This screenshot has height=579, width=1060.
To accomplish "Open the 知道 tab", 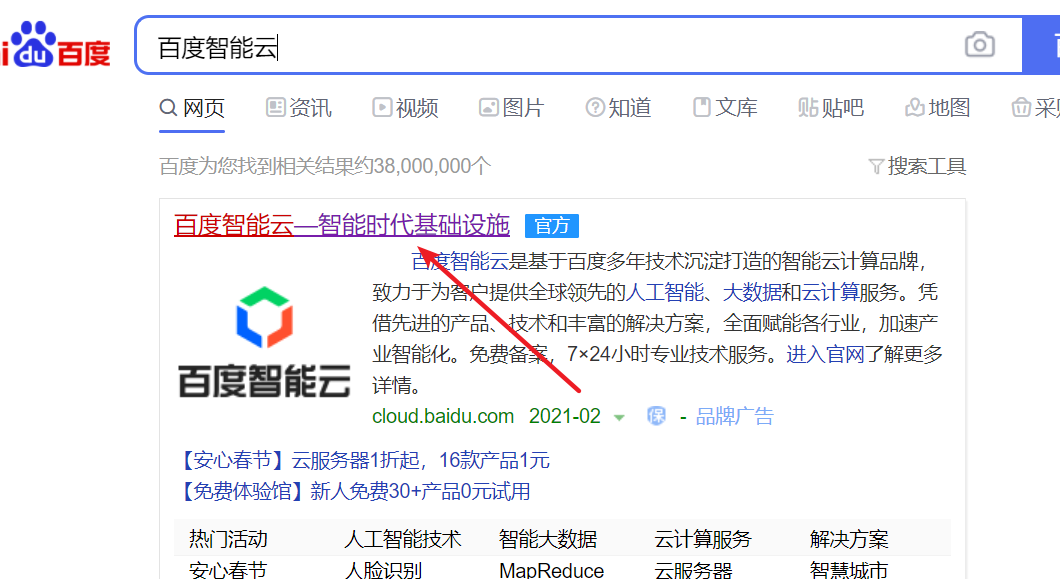I will point(619,108).
